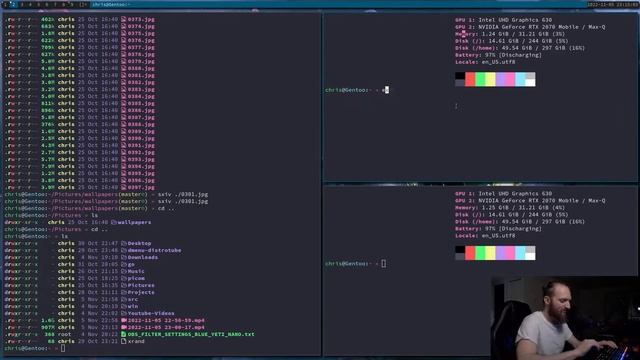Click Memory 1.24 GiB line in top-right terminal

click(x=510, y=34)
